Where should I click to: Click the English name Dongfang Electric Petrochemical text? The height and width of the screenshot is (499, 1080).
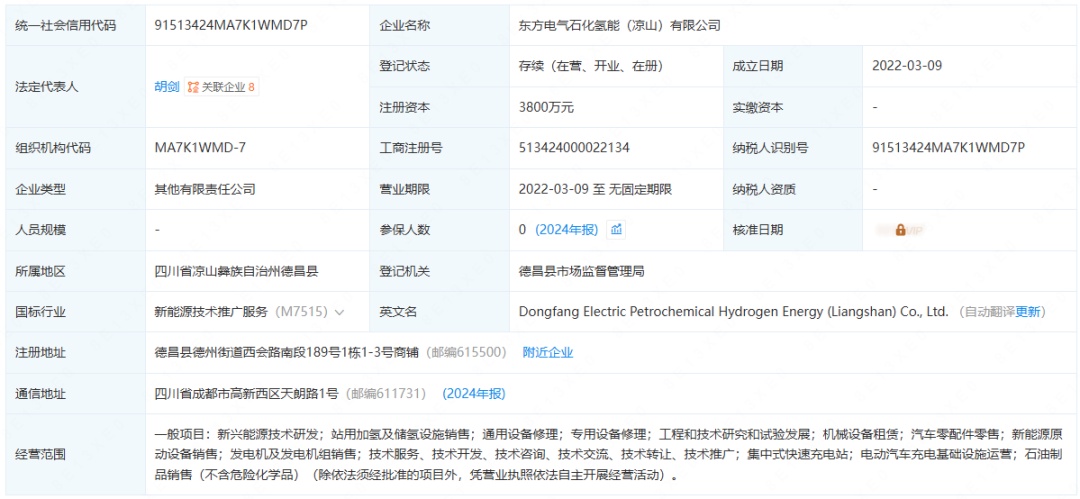click(x=733, y=312)
